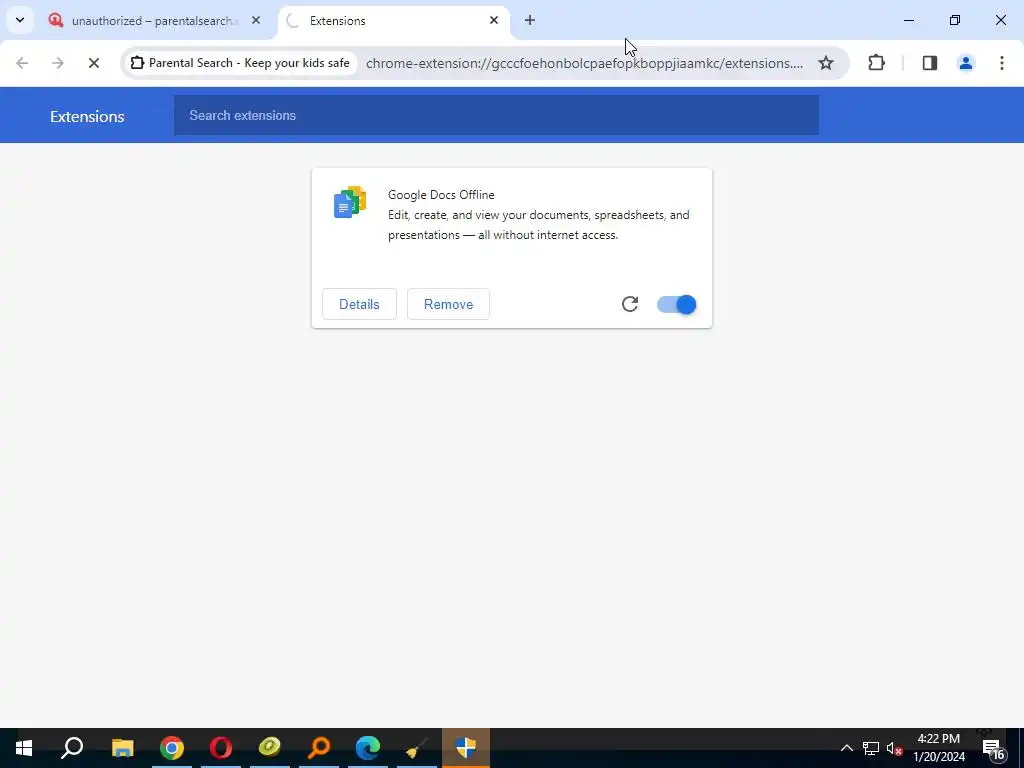Bookmark this page with the star icon

pyautogui.click(x=825, y=63)
